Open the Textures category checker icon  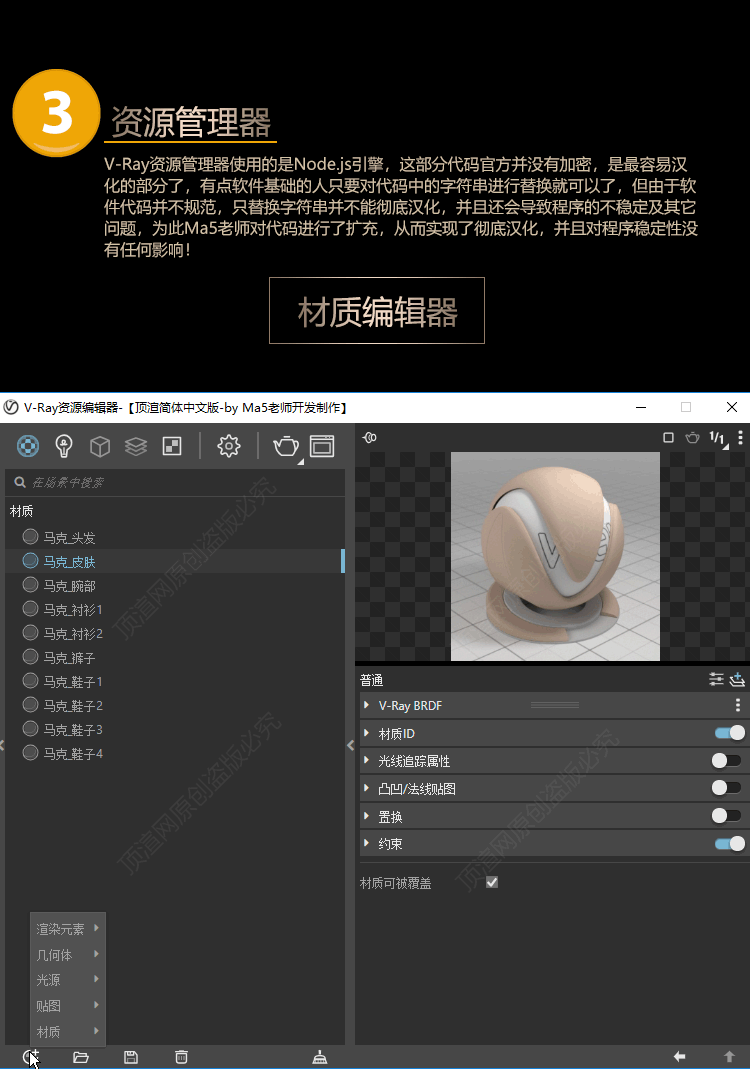[x=172, y=446]
